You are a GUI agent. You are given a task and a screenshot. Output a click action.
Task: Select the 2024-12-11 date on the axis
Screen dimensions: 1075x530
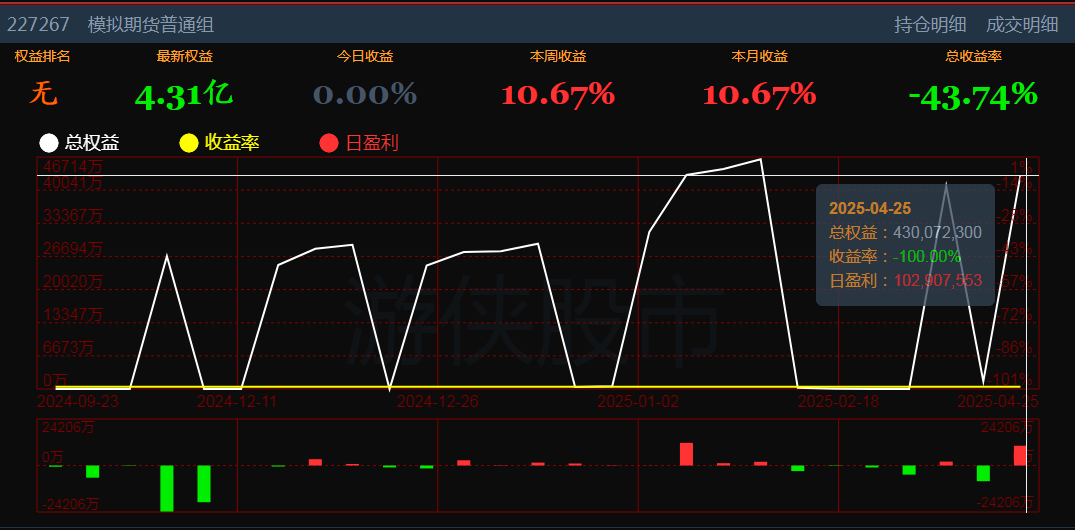(237, 401)
